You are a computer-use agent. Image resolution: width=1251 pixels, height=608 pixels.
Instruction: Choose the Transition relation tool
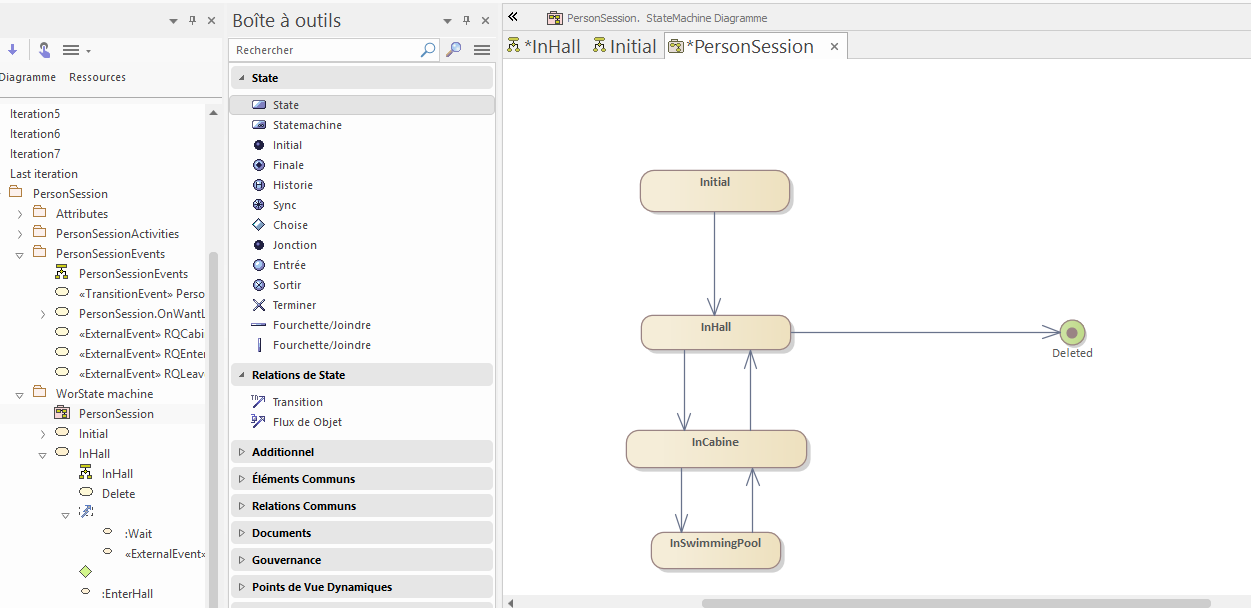click(x=297, y=402)
